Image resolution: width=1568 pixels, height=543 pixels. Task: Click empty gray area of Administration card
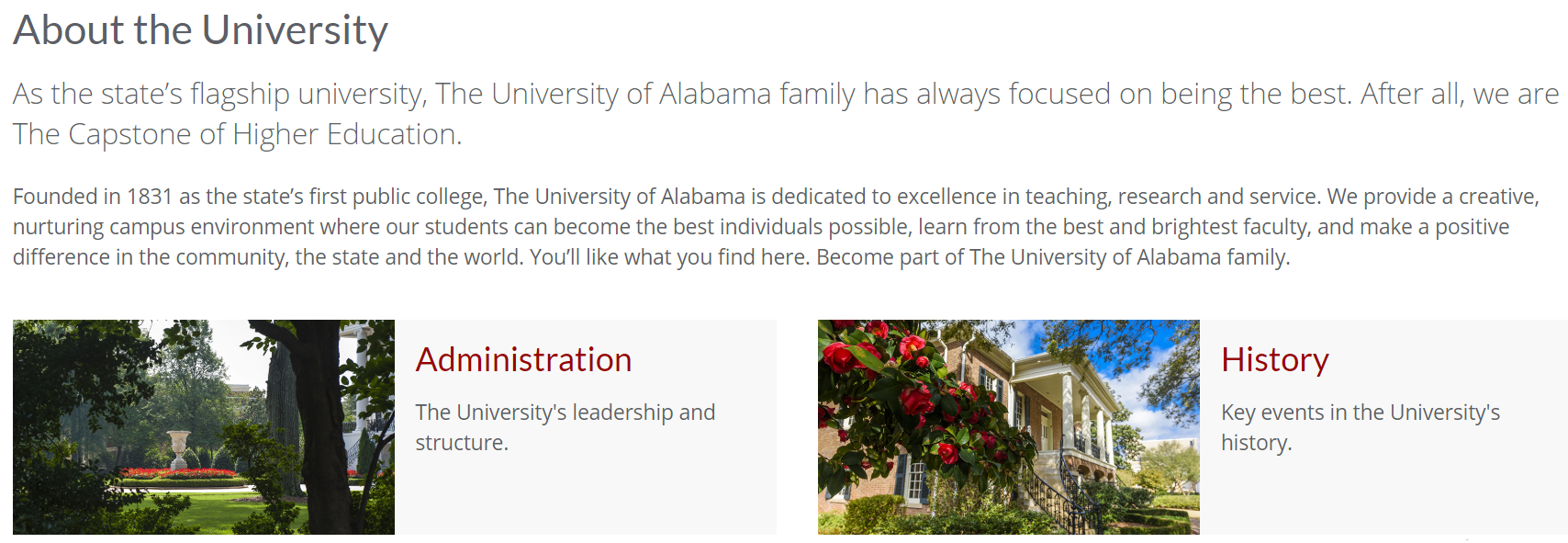(x=588, y=496)
